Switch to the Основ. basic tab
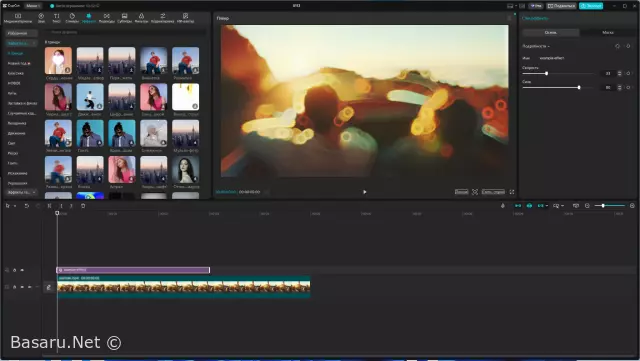 click(x=551, y=32)
